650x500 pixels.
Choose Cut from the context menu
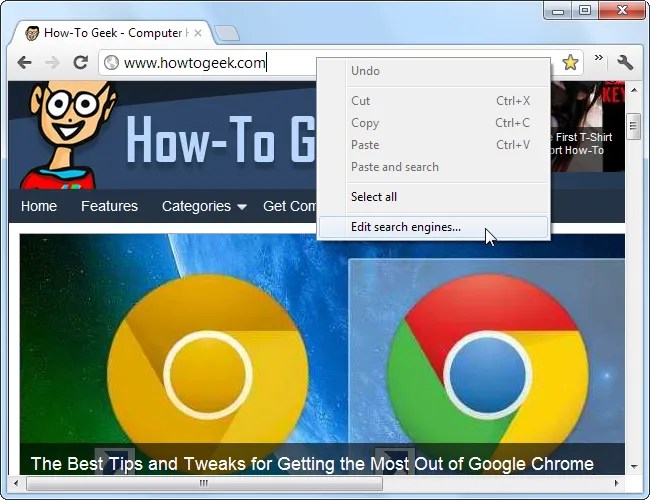point(434,101)
